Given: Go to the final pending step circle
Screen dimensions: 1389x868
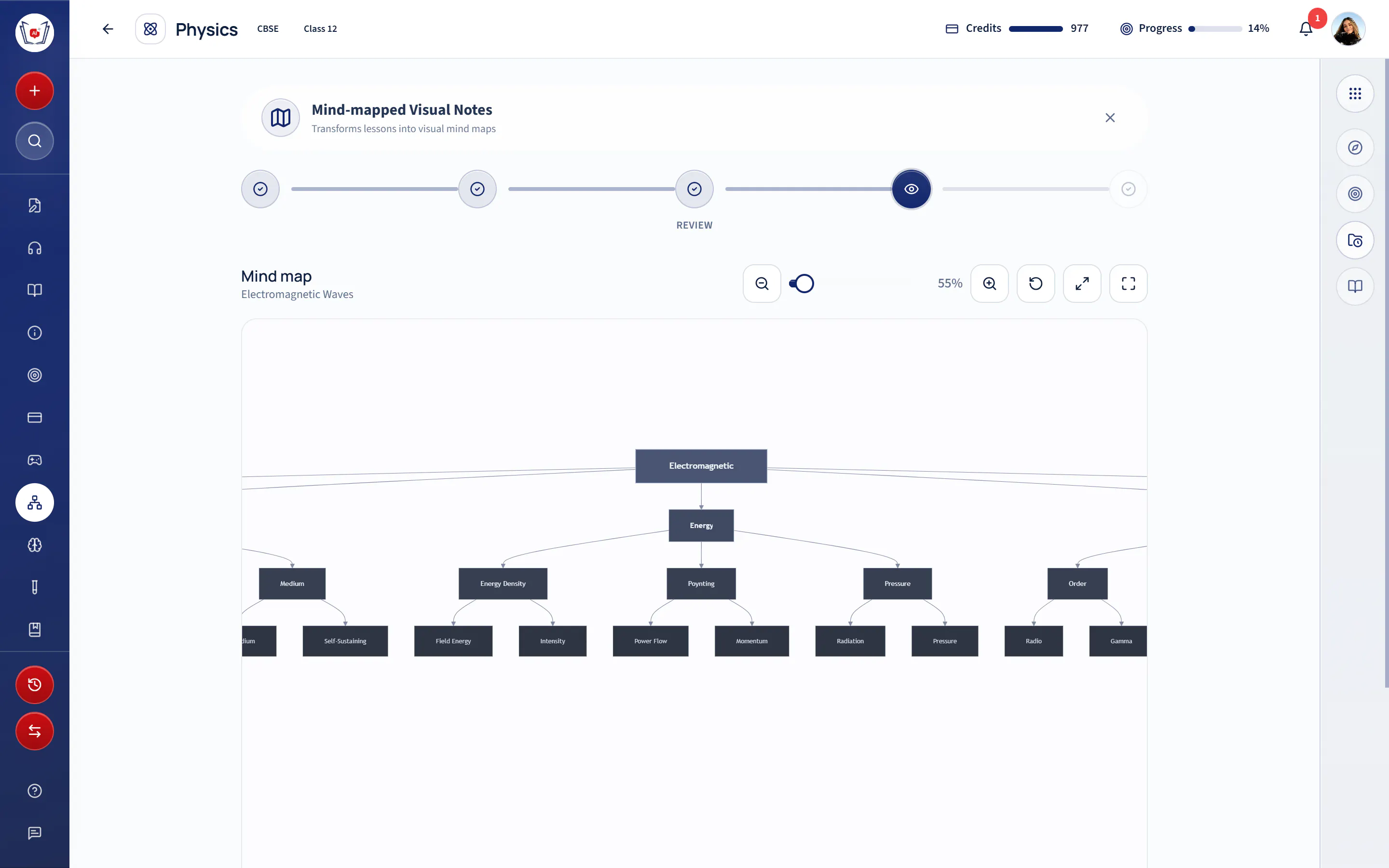Looking at the screenshot, I should pyautogui.click(x=1129, y=189).
